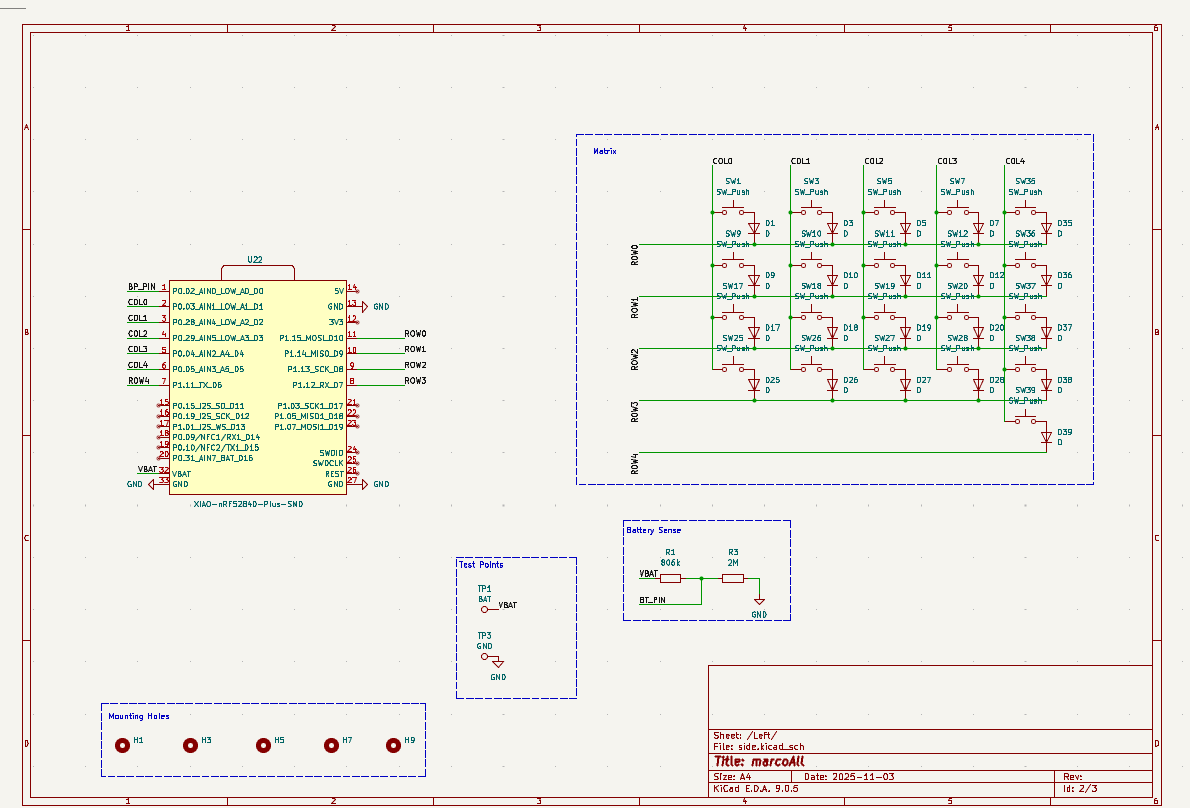The width and height of the screenshot is (1190, 808).
Task: Click the BP_PIN label on pin 1
Action: pyautogui.click(x=141, y=286)
